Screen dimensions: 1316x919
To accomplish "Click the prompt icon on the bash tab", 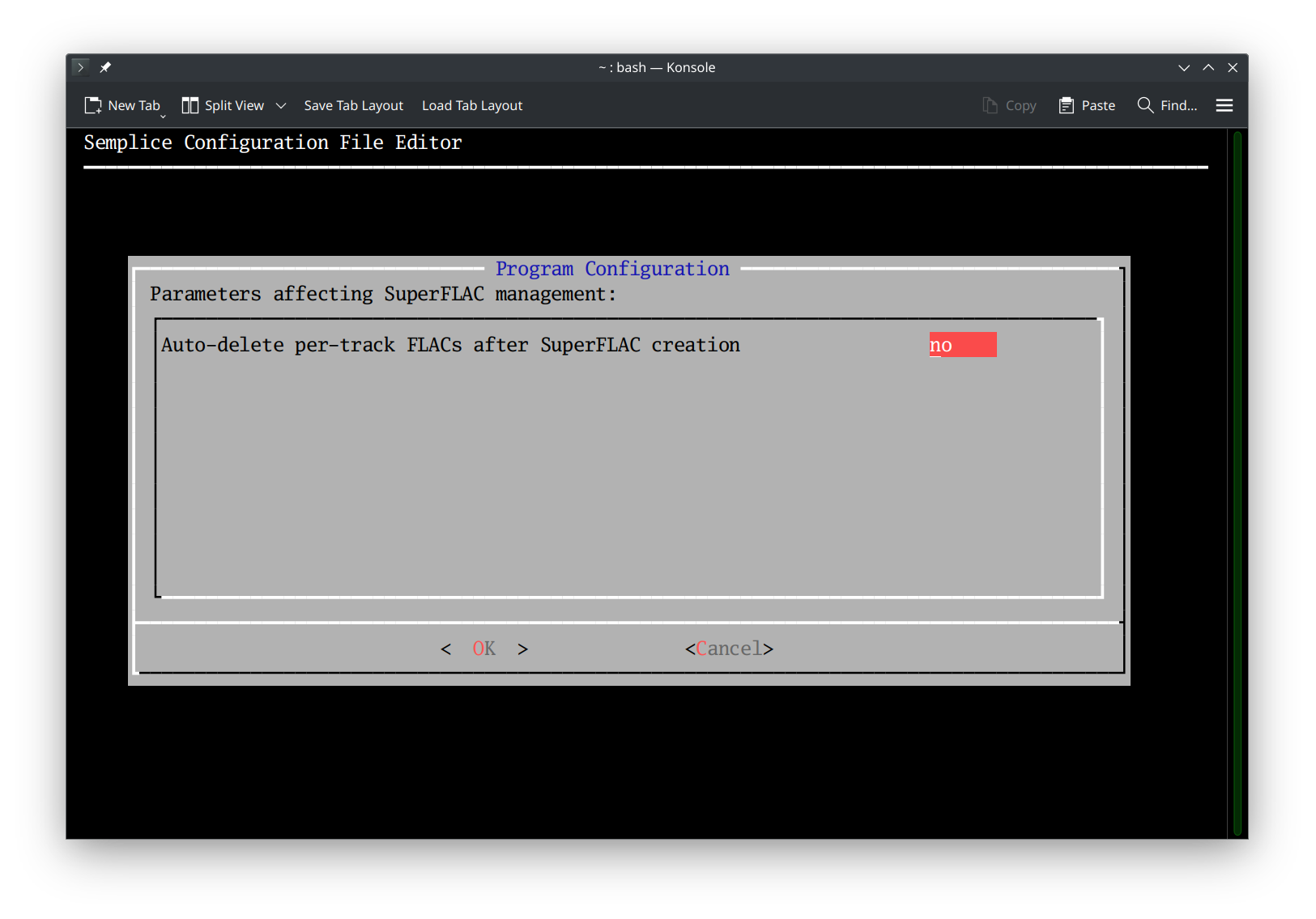I will 80,67.
